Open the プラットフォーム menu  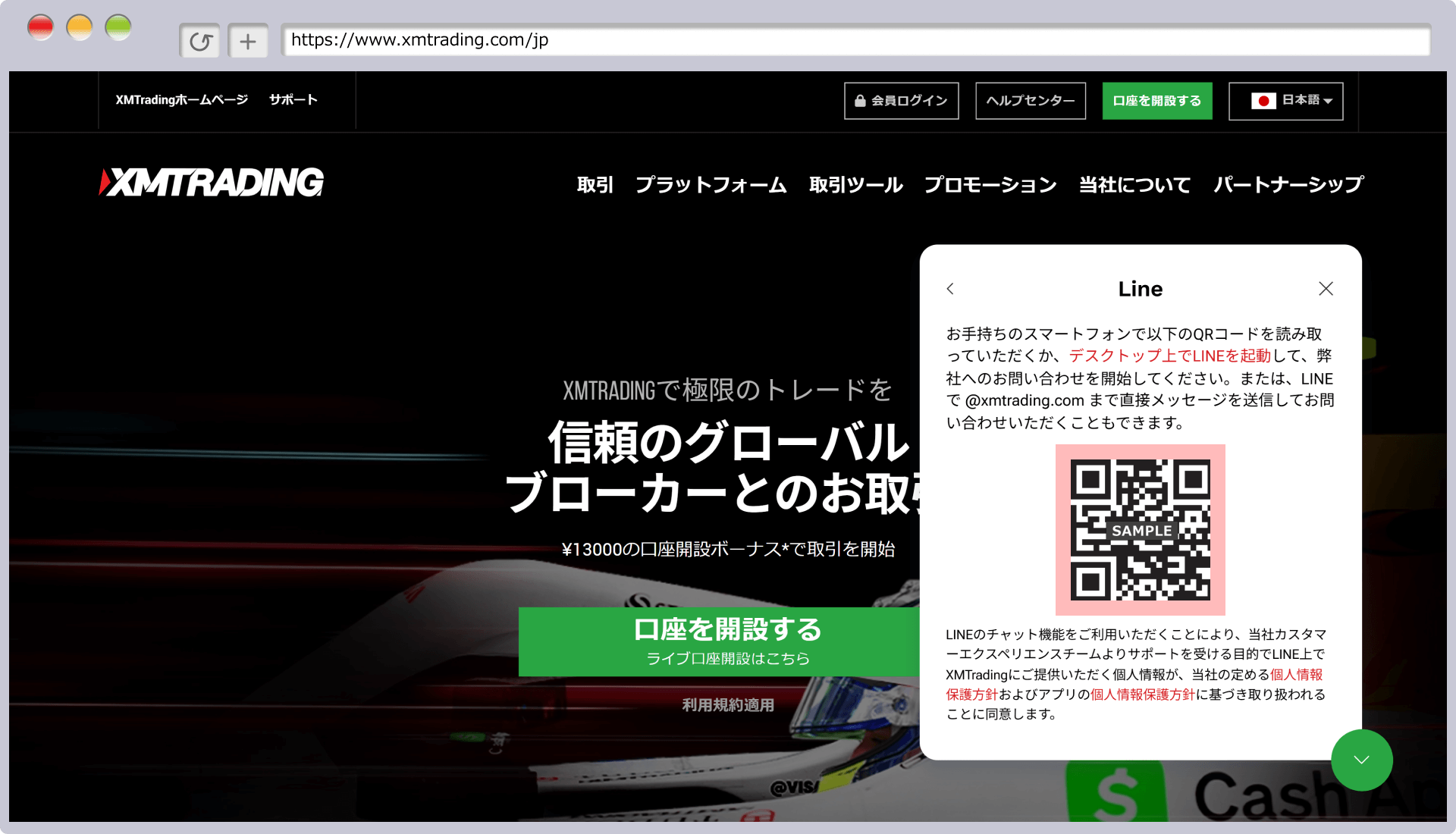pyautogui.click(x=711, y=184)
